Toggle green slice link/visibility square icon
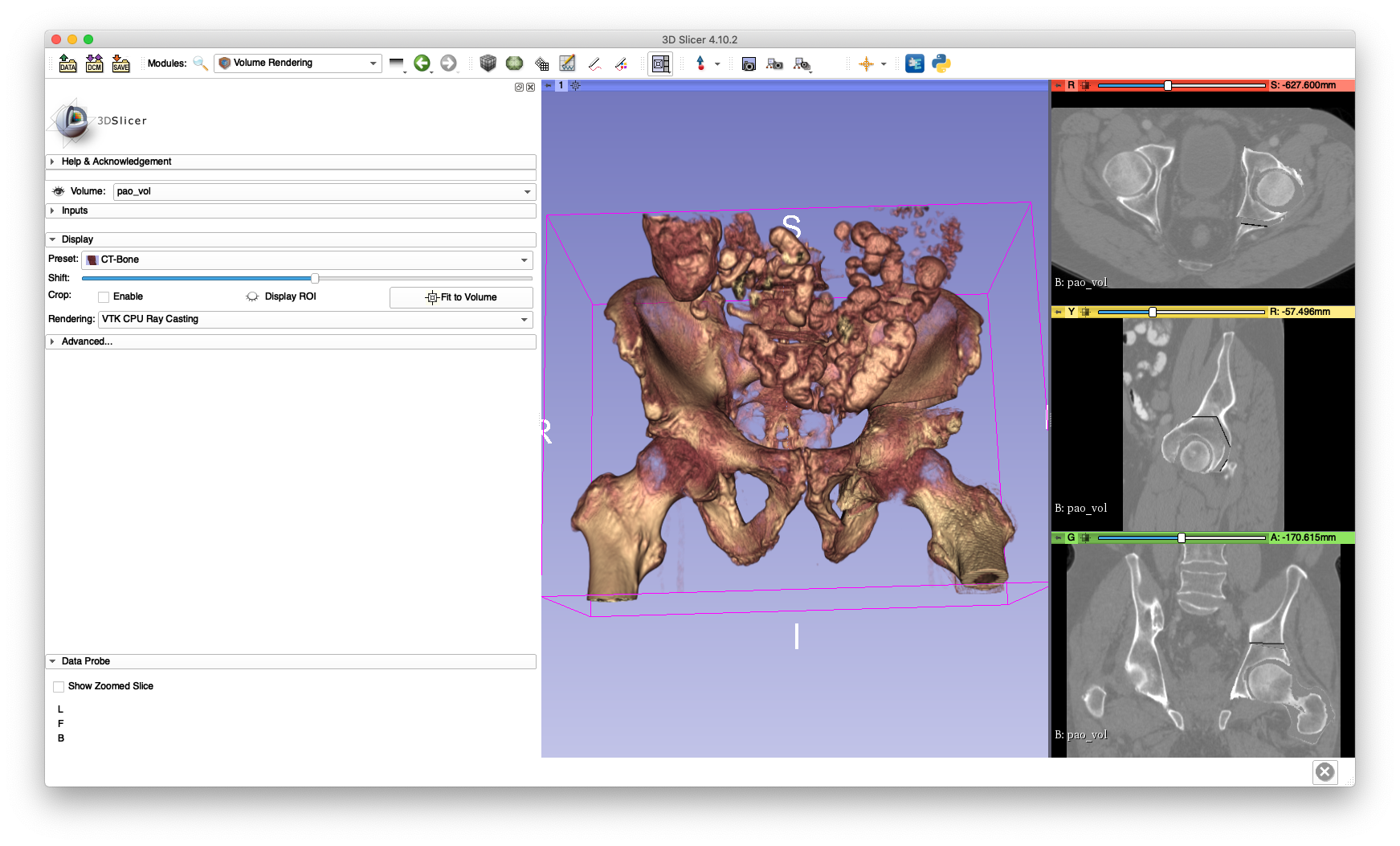 tap(1085, 537)
